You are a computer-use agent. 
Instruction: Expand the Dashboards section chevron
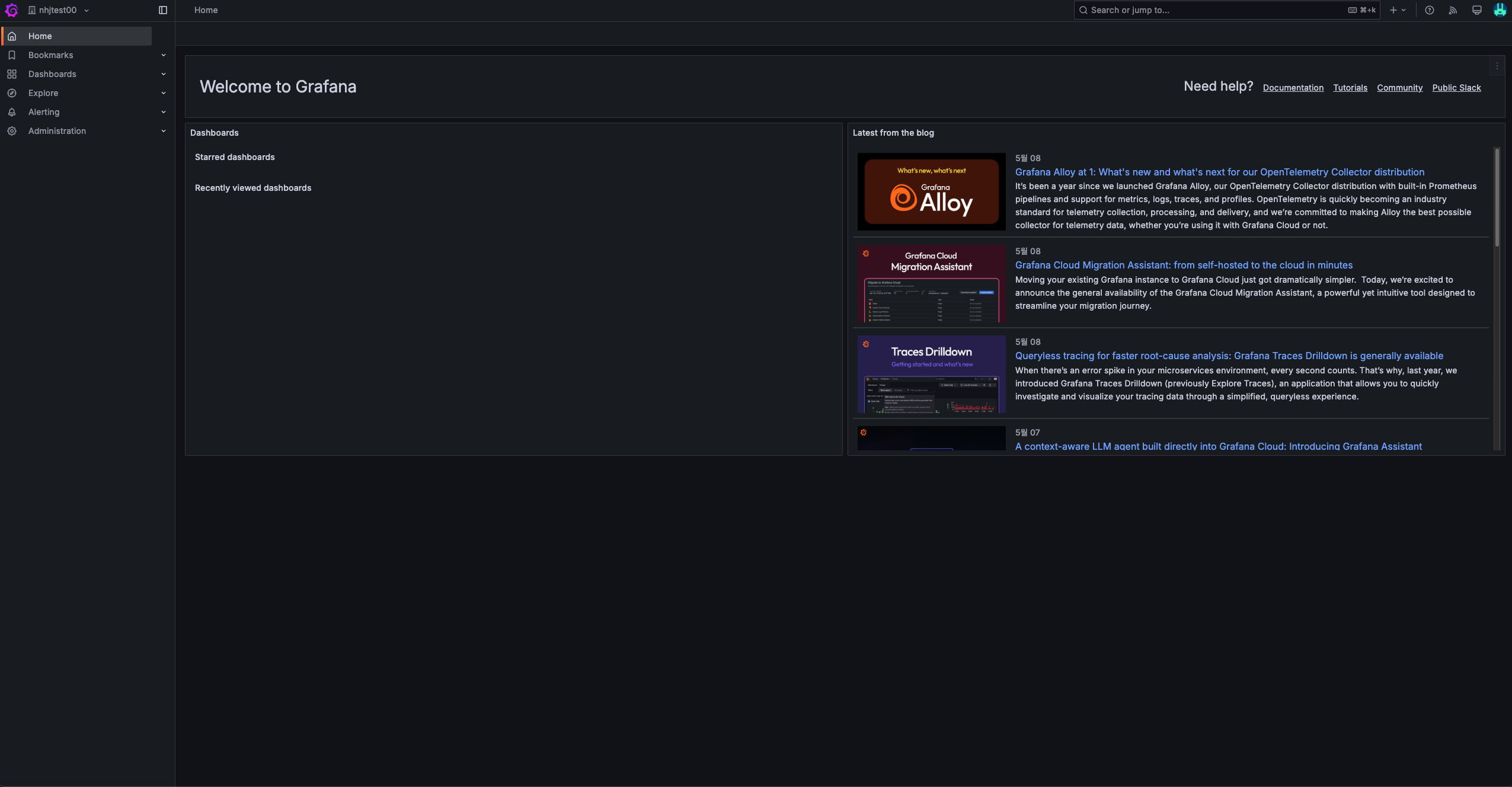[164, 74]
